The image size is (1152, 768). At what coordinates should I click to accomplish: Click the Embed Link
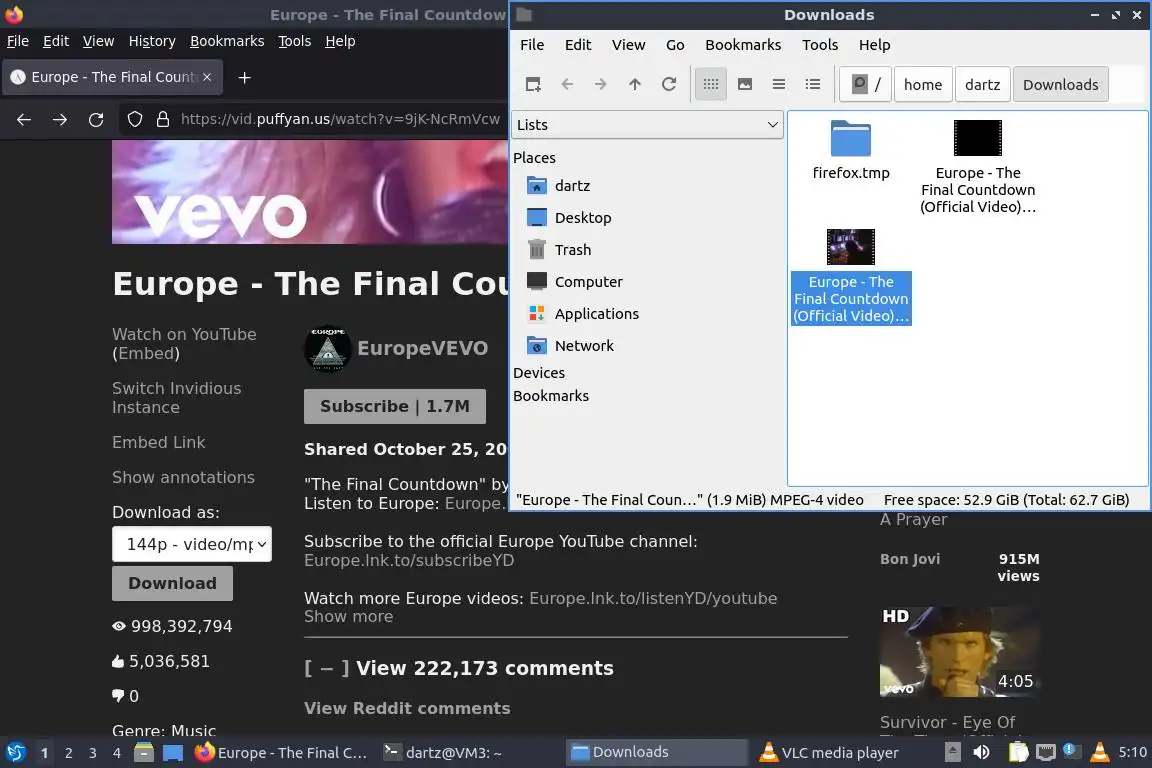[x=159, y=442]
